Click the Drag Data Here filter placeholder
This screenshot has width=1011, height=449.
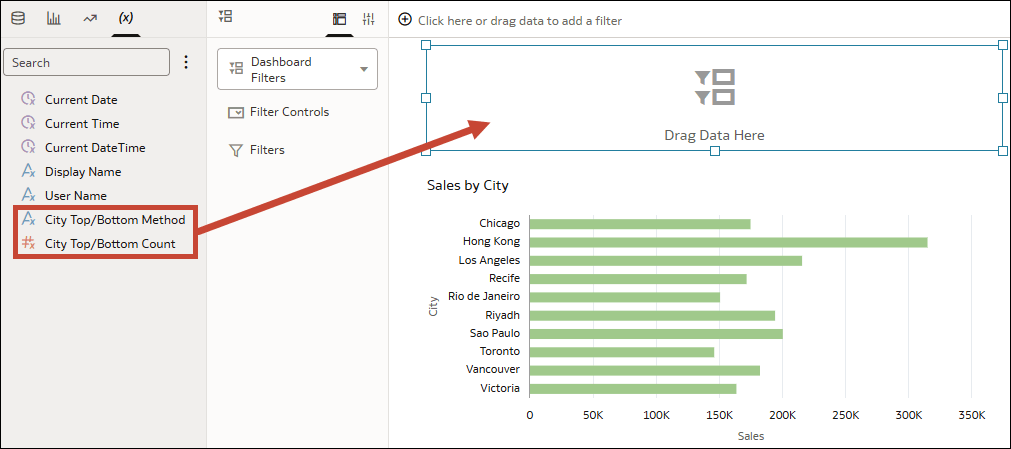pos(714,98)
